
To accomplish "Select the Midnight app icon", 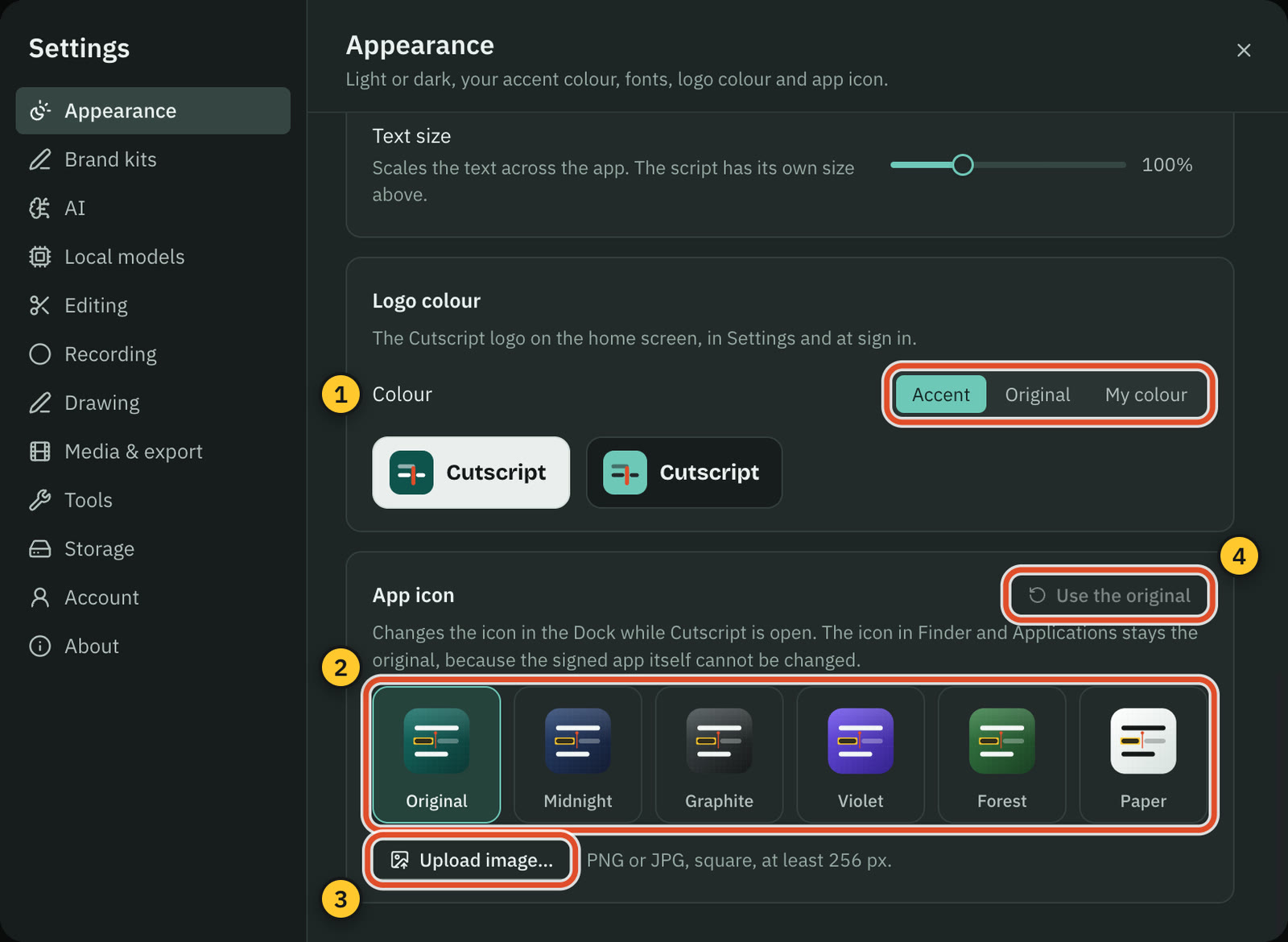I will 578,754.
